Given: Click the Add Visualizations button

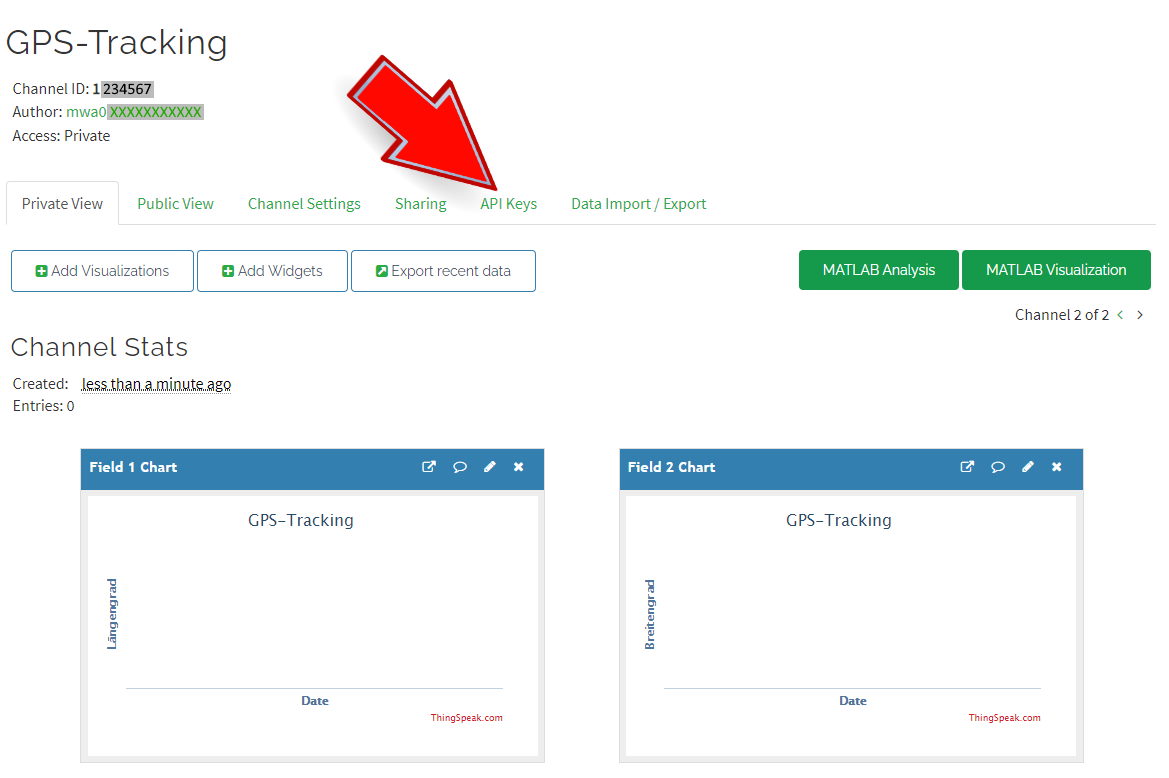Looking at the screenshot, I should point(102,271).
